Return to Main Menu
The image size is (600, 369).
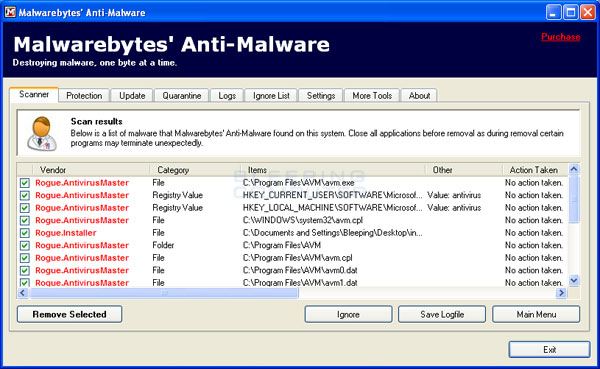click(x=536, y=314)
